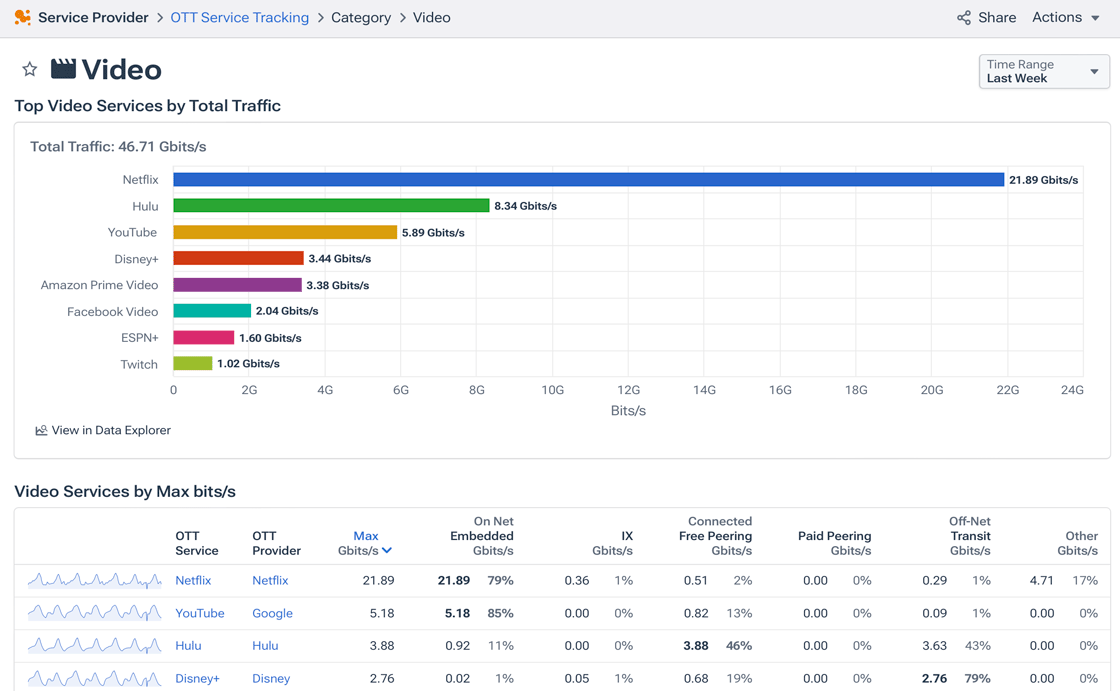Navigate to the Service Provider breadcrumb
This screenshot has height=691, width=1120.
coord(93,17)
